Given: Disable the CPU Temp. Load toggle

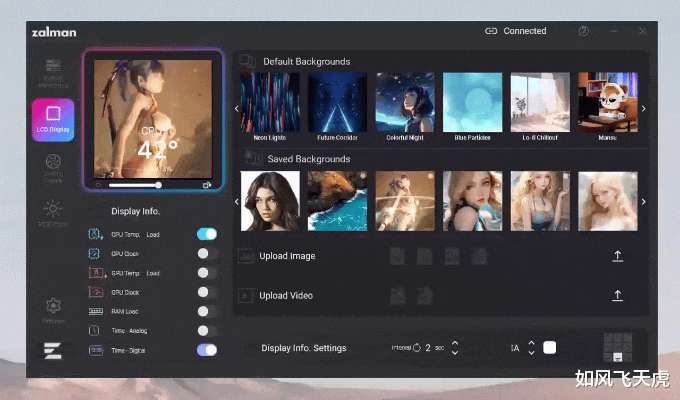Looking at the screenshot, I should (207, 234).
